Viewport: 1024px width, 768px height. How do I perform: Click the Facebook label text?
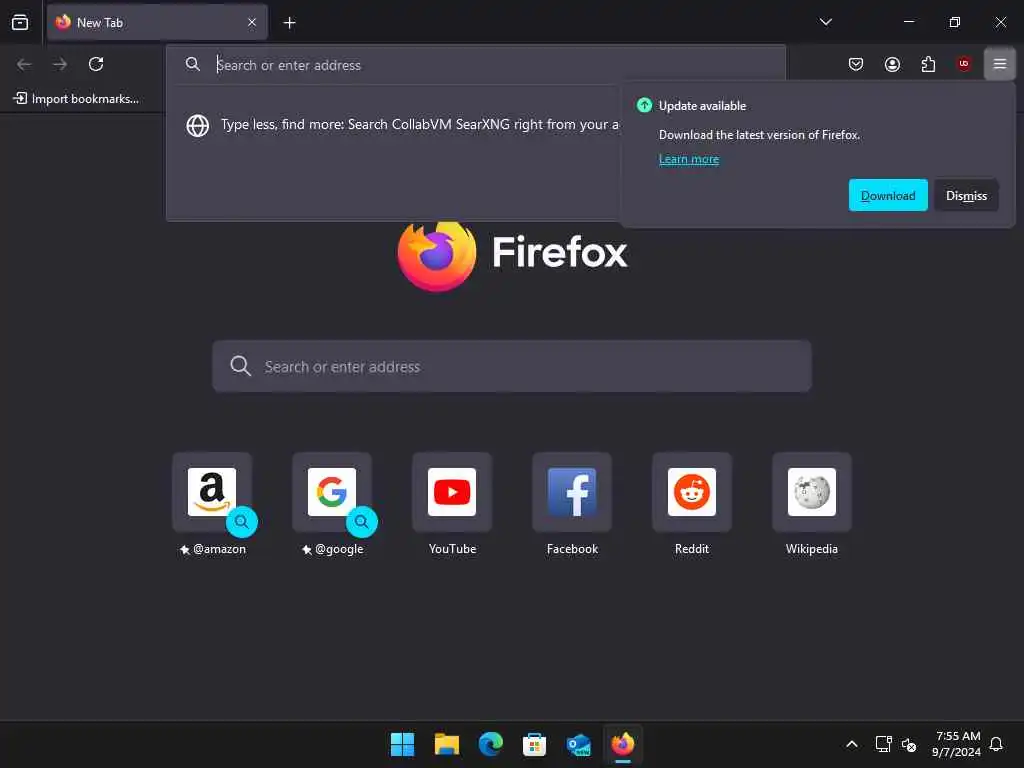click(572, 549)
